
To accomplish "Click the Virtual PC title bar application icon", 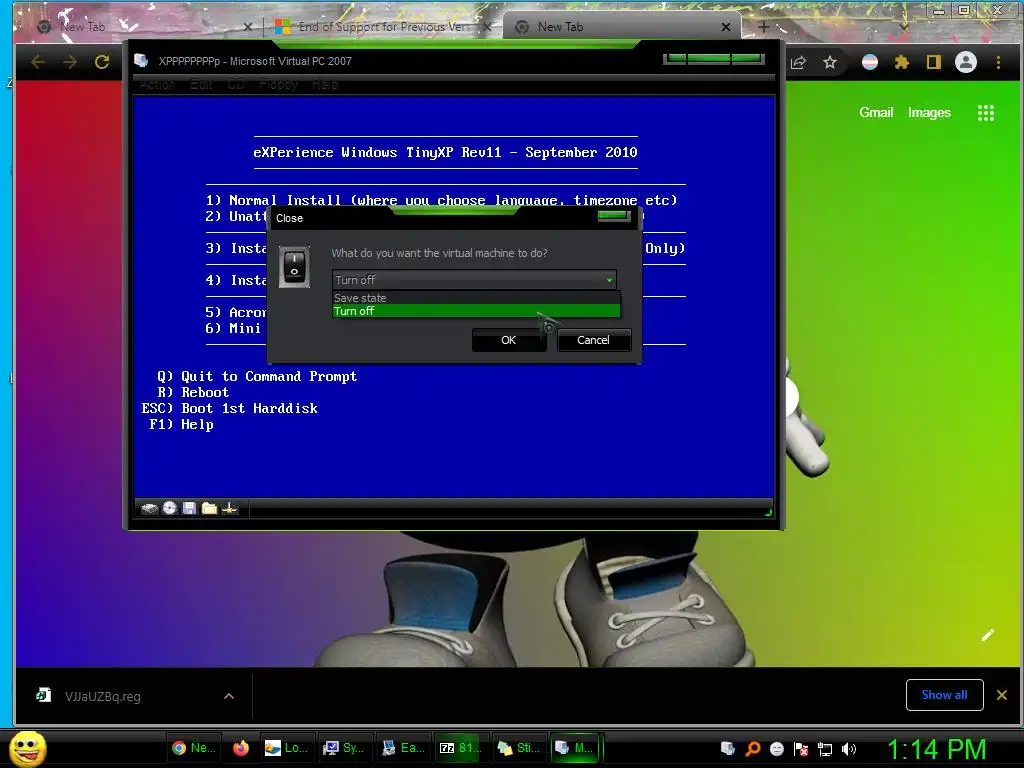I will click(x=141, y=61).
